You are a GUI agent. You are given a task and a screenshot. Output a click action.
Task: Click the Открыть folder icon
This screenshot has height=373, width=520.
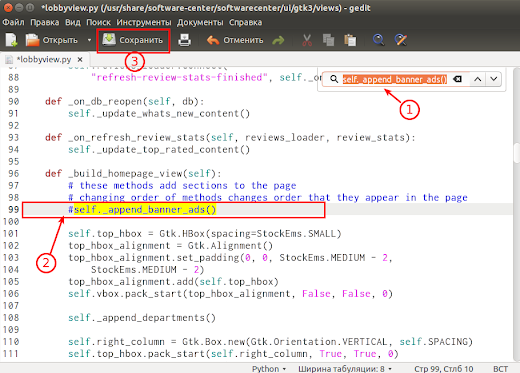coord(32,40)
